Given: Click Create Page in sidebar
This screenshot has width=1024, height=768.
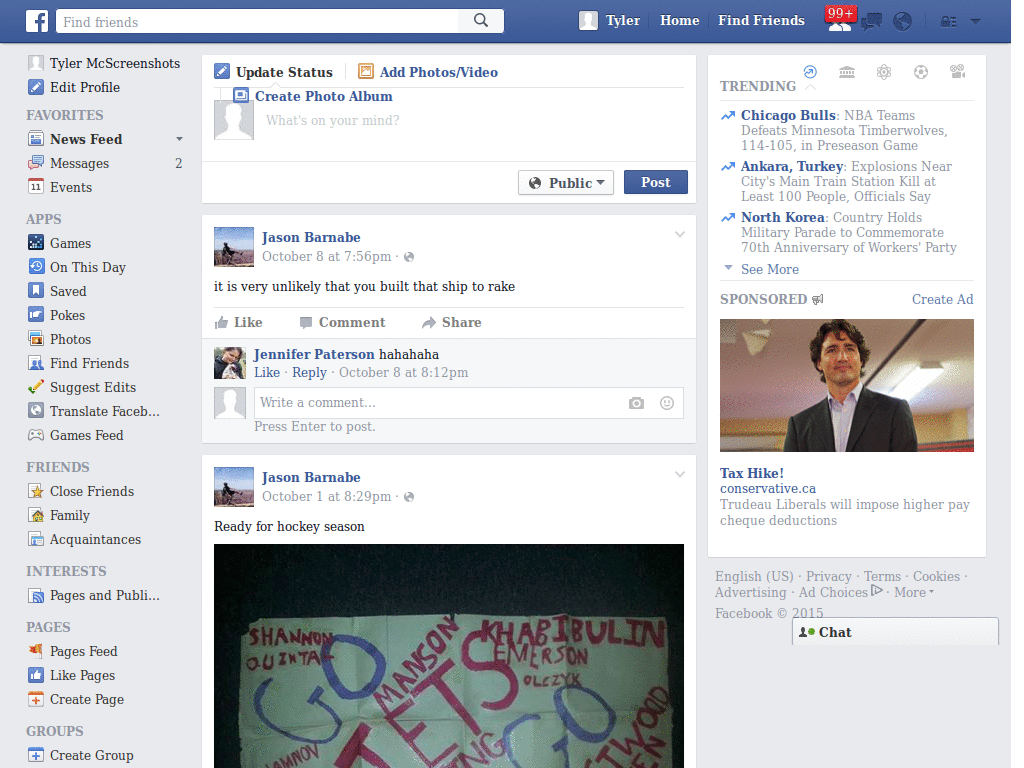Looking at the screenshot, I should tap(76, 699).
